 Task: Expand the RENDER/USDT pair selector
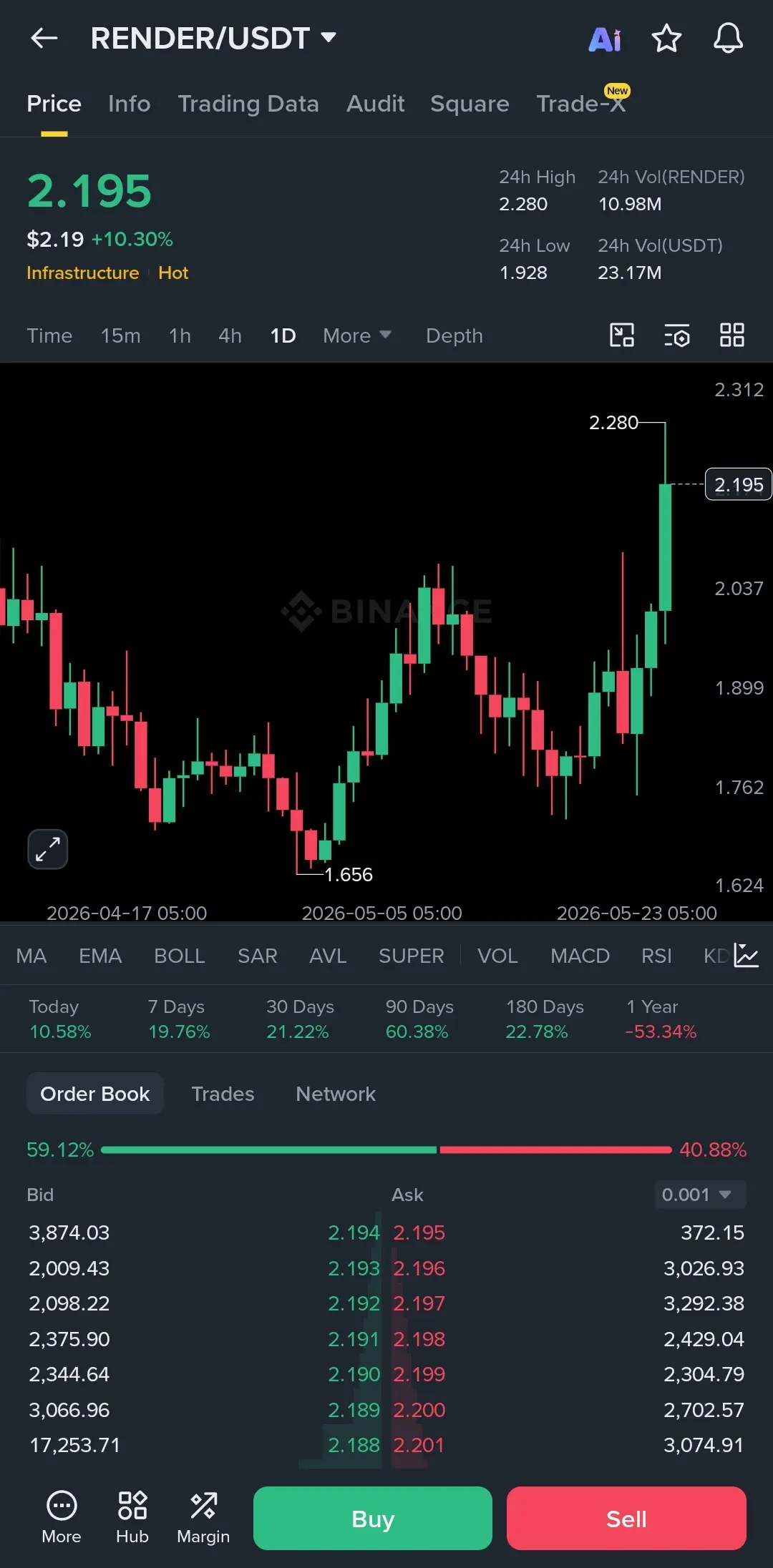(x=213, y=38)
